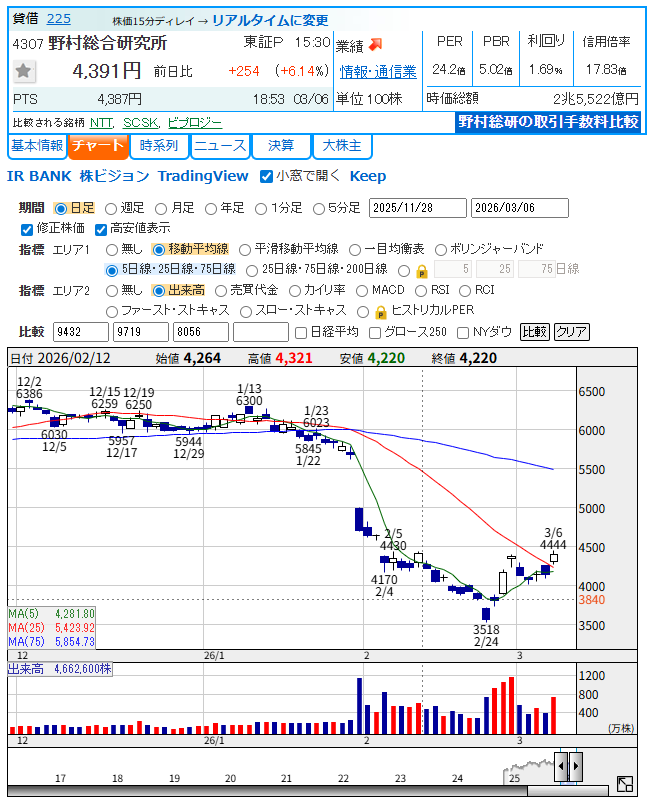Switch to the 時系列 tab
This screenshot has width=651, height=800.
pos(159,146)
